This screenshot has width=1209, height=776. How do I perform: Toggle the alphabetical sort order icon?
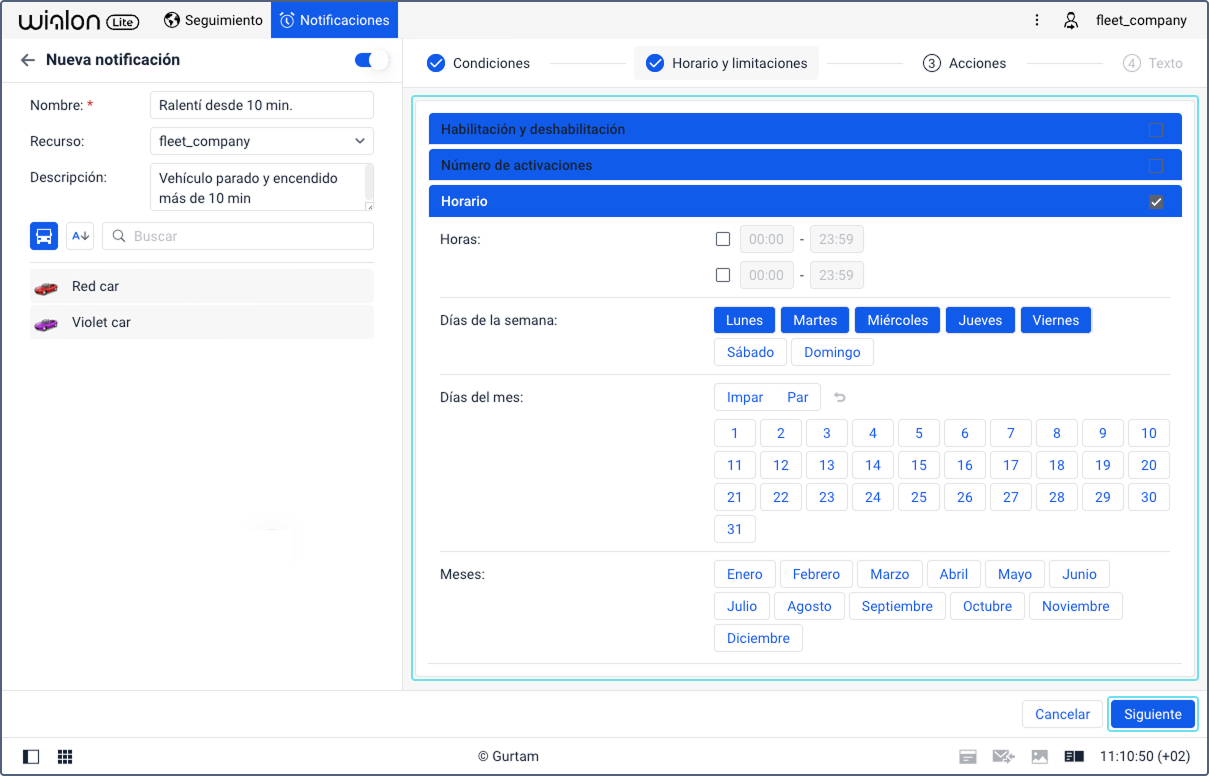click(80, 236)
